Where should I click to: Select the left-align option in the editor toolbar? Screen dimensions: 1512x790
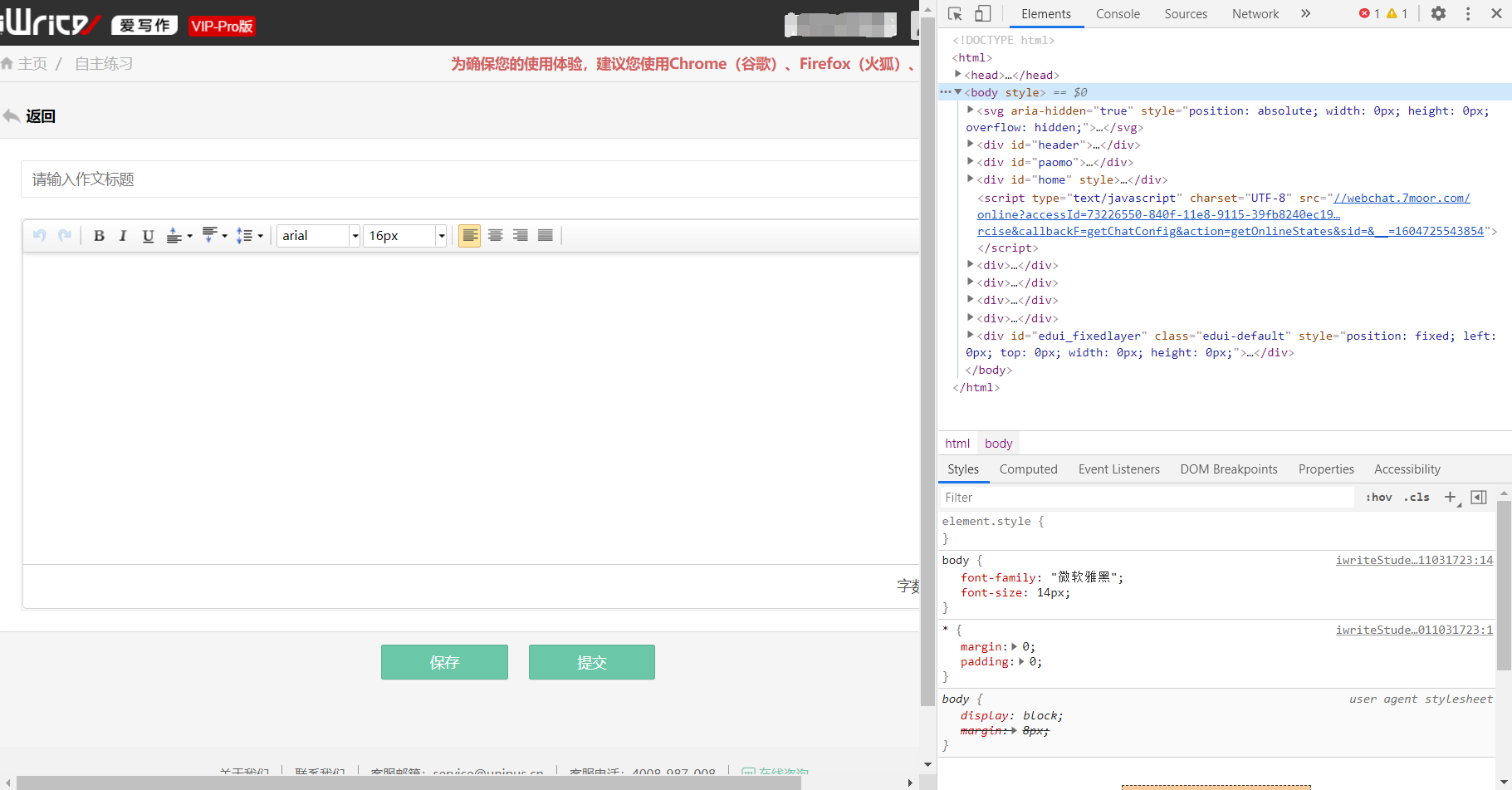(x=469, y=235)
